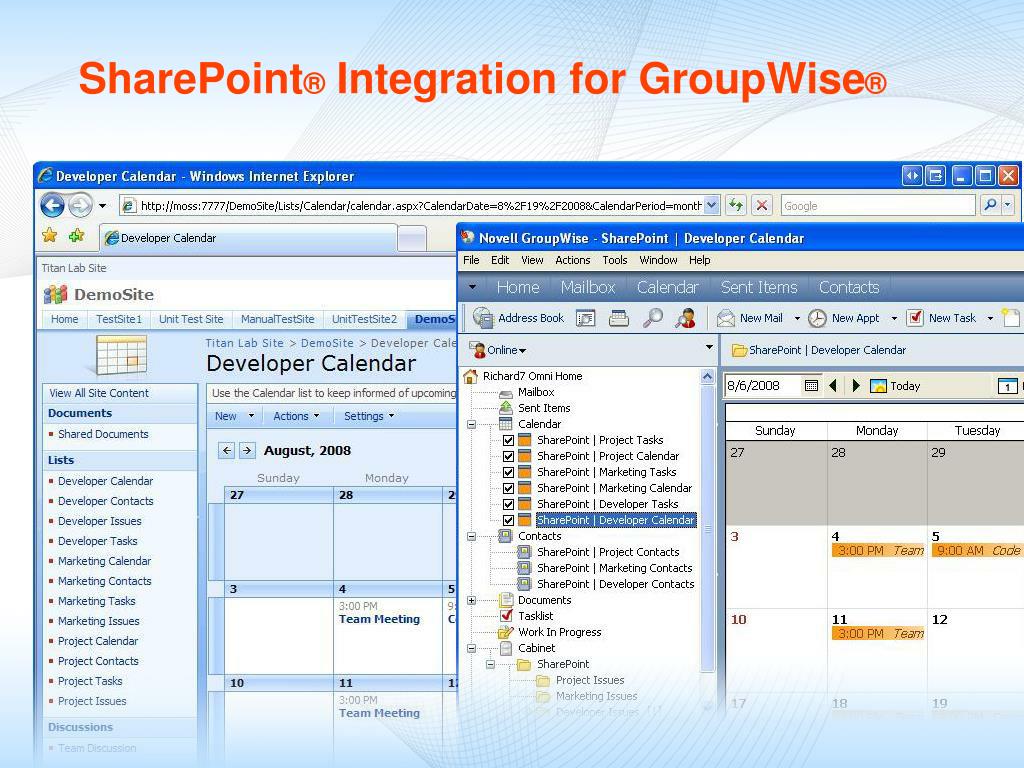
Task: Open Shared Documents link
Action: tap(103, 434)
